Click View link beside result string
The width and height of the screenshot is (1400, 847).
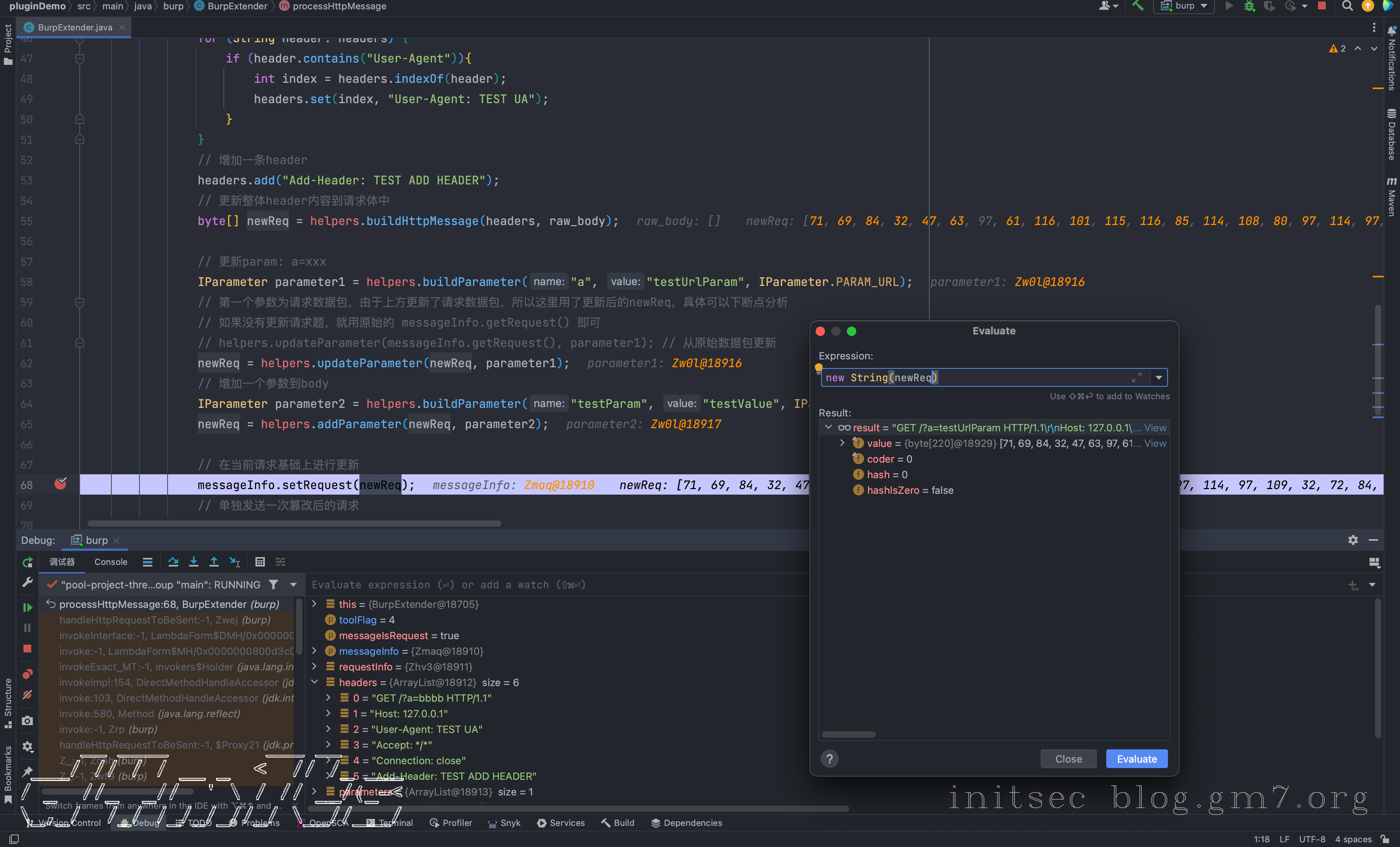[1155, 427]
